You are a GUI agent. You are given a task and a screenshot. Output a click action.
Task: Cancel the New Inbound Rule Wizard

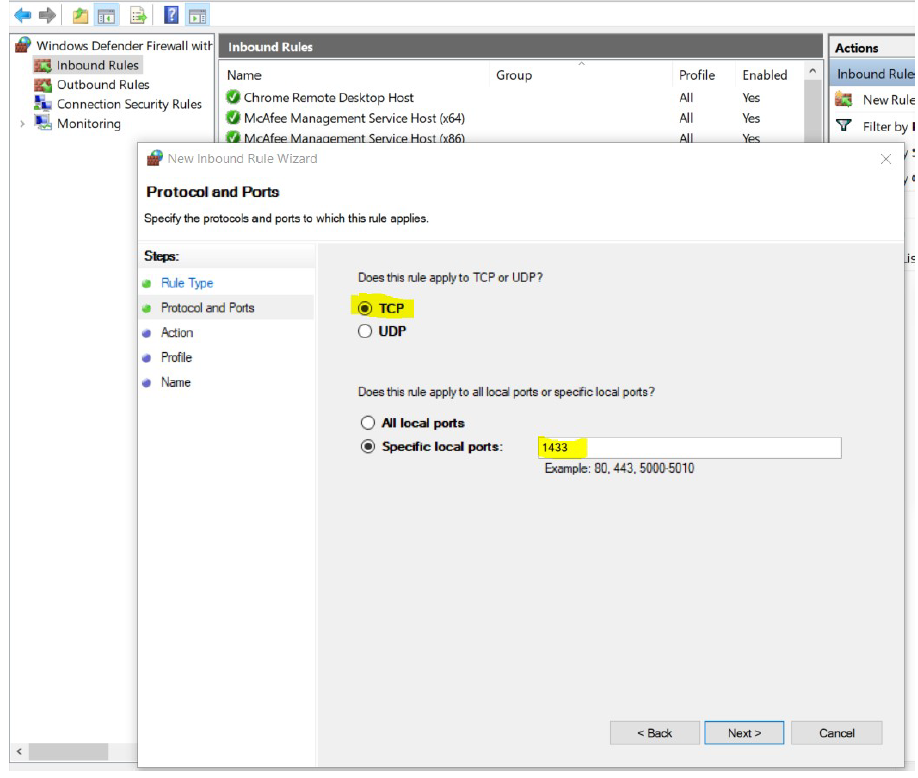[x=837, y=733]
